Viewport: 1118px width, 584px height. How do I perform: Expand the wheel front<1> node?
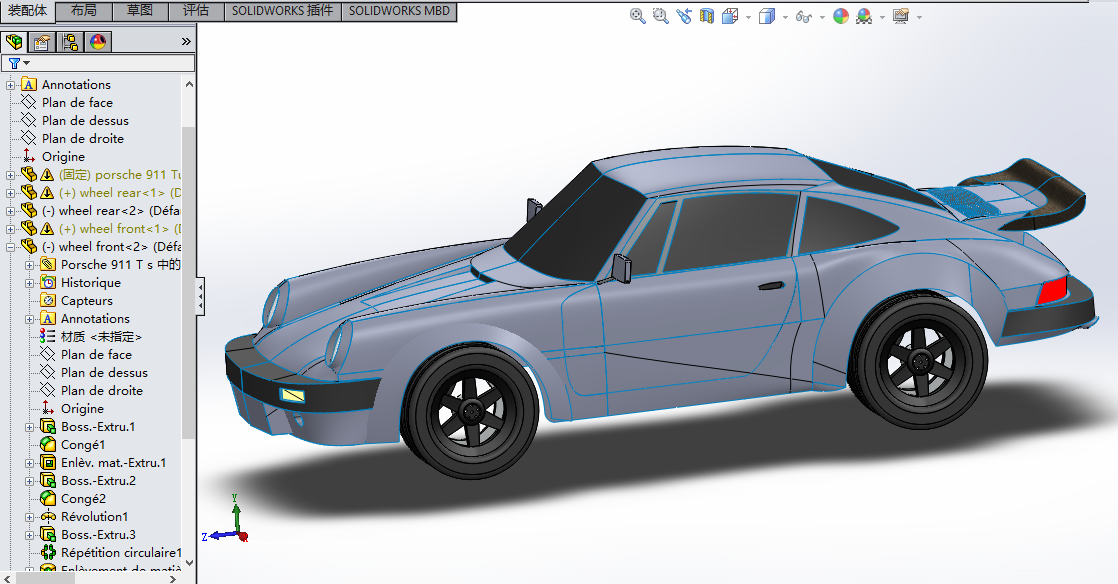click(x=10, y=229)
